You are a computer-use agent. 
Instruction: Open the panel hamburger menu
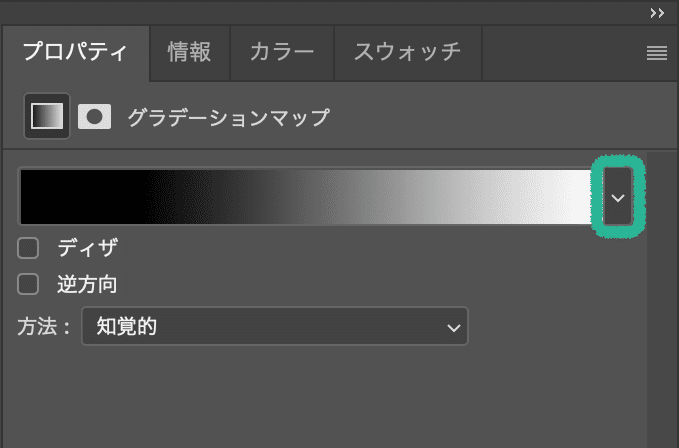coord(656,53)
